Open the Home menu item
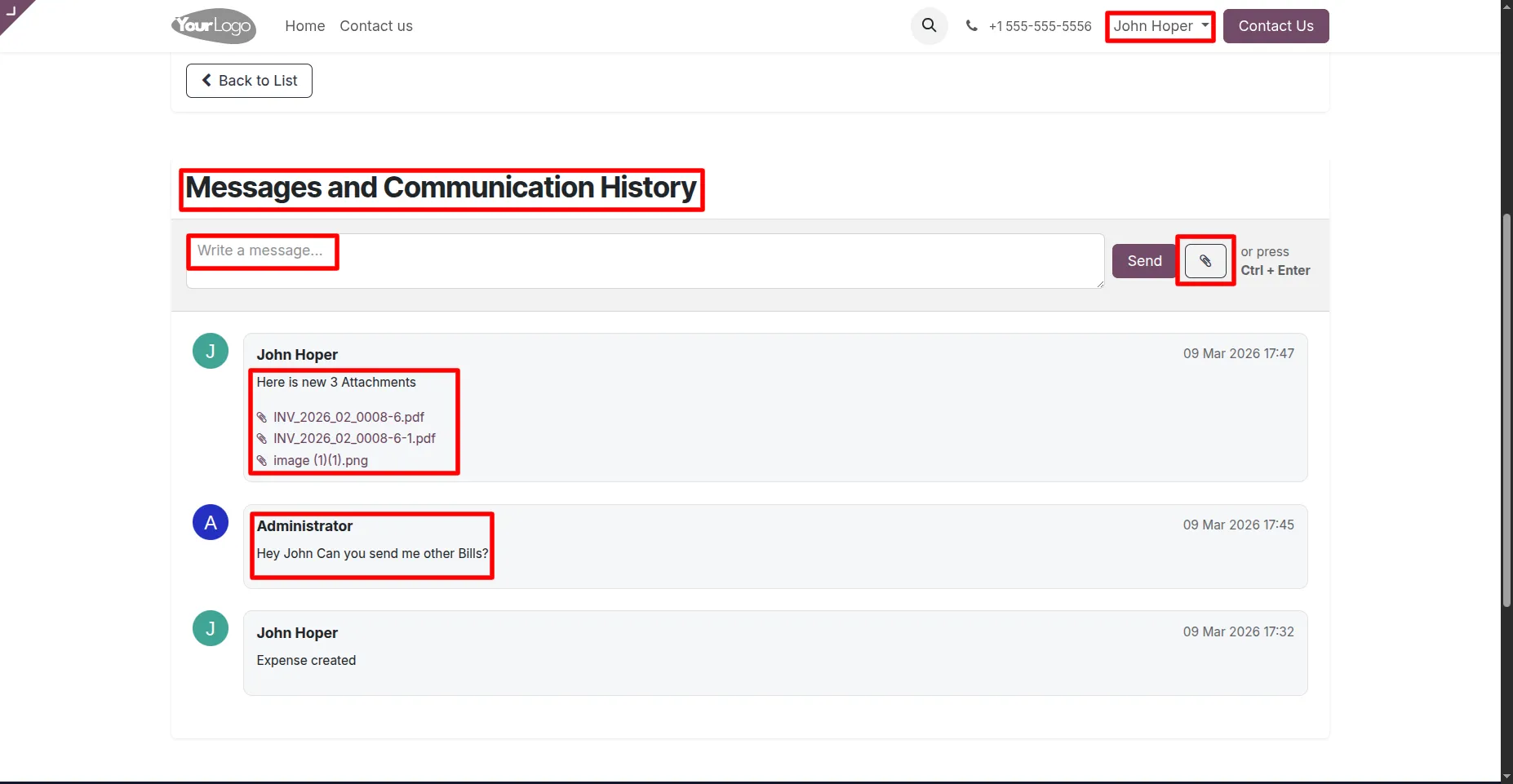The height and width of the screenshot is (784, 1513). 305,26
